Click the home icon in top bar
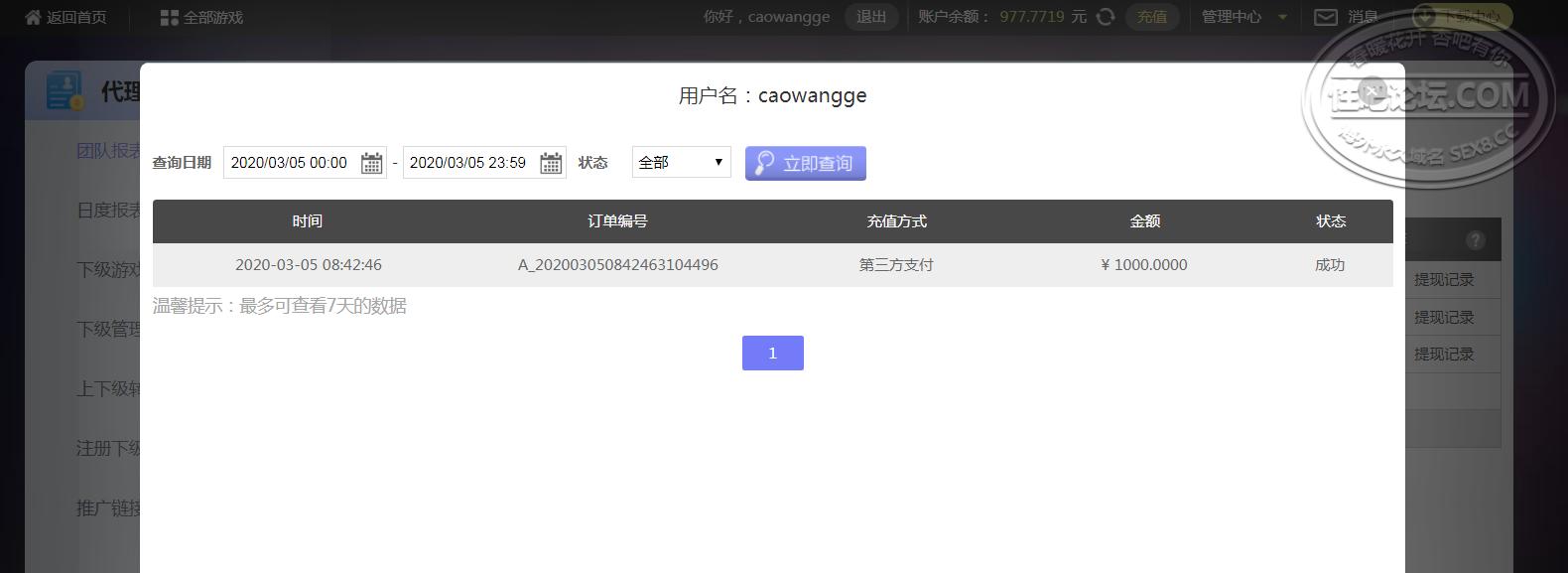 (33, 17)
